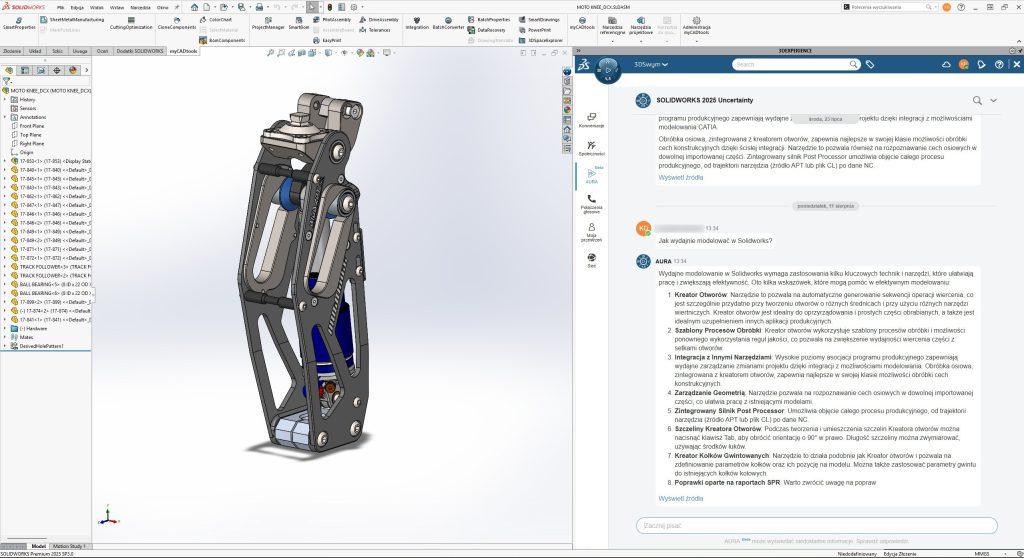Open PowerPrint tool
The width and height of the screenshot is (1024, 558).
pos(535,30)
